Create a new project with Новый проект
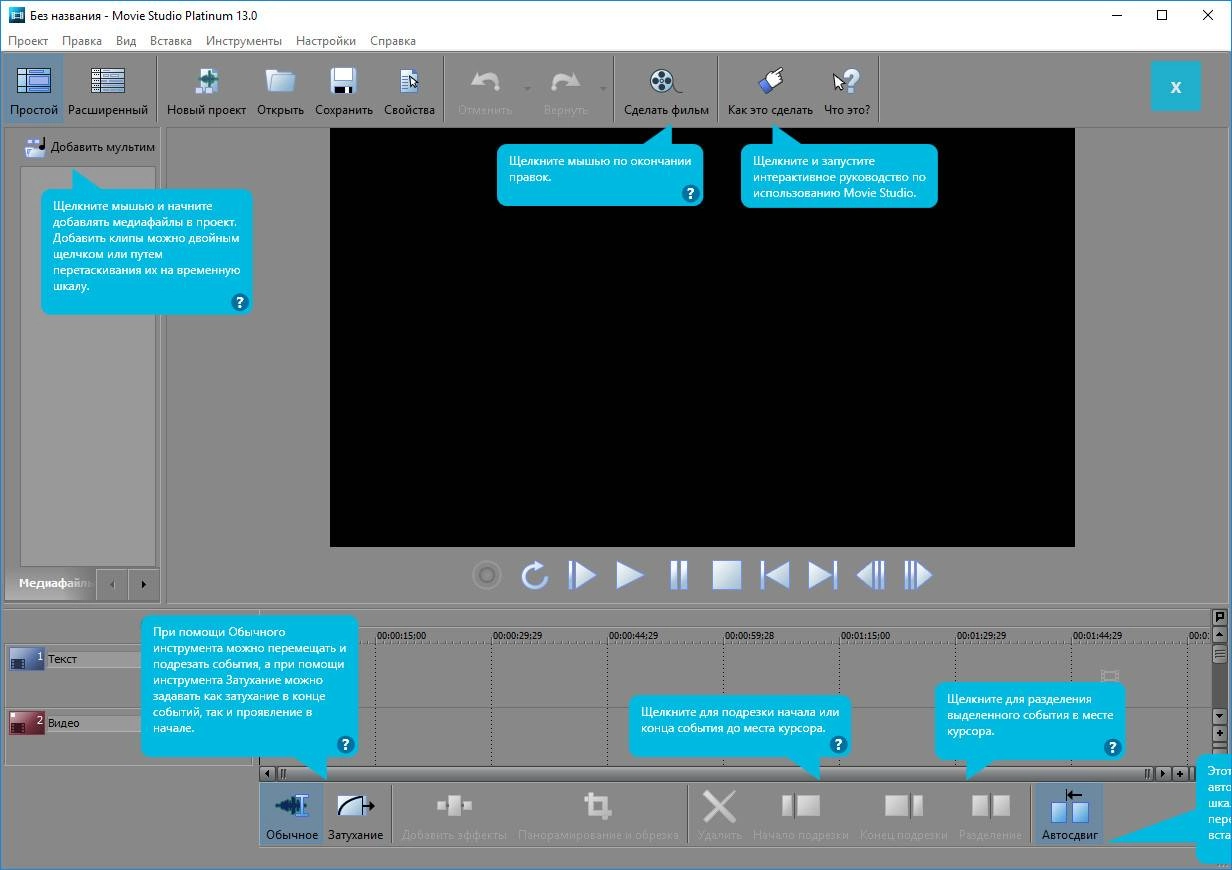The height and width of the screenshot is (870, 1232). click(207, 90)
